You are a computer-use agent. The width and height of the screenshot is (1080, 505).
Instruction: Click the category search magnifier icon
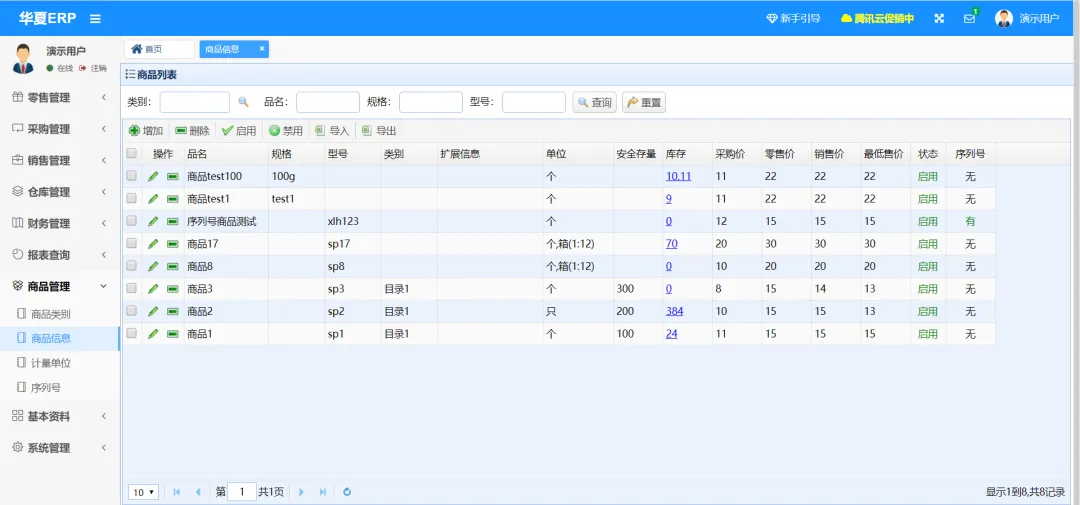pyautogui.click(x=243, y=102)
